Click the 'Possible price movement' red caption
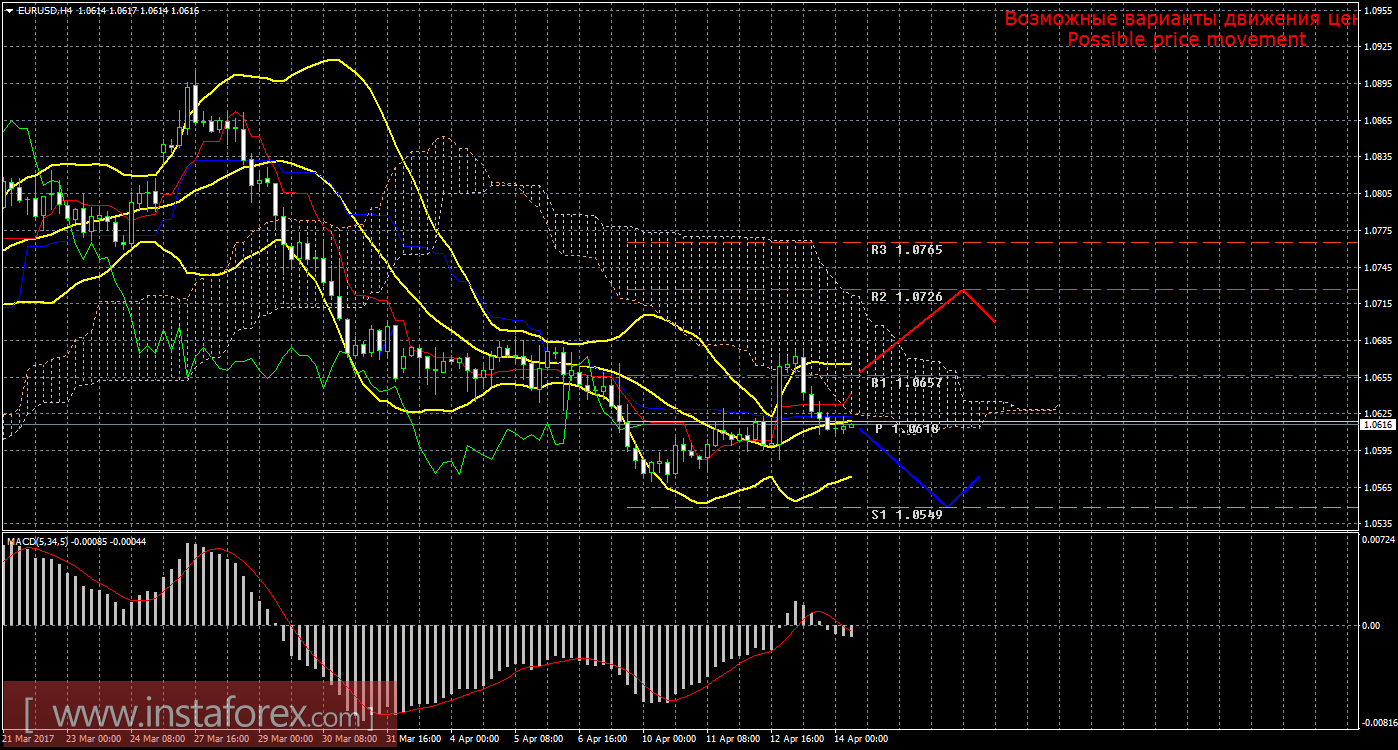The height and width of the screenshot is (750, 1398). pyautogui.click(x=1186, y=39)
